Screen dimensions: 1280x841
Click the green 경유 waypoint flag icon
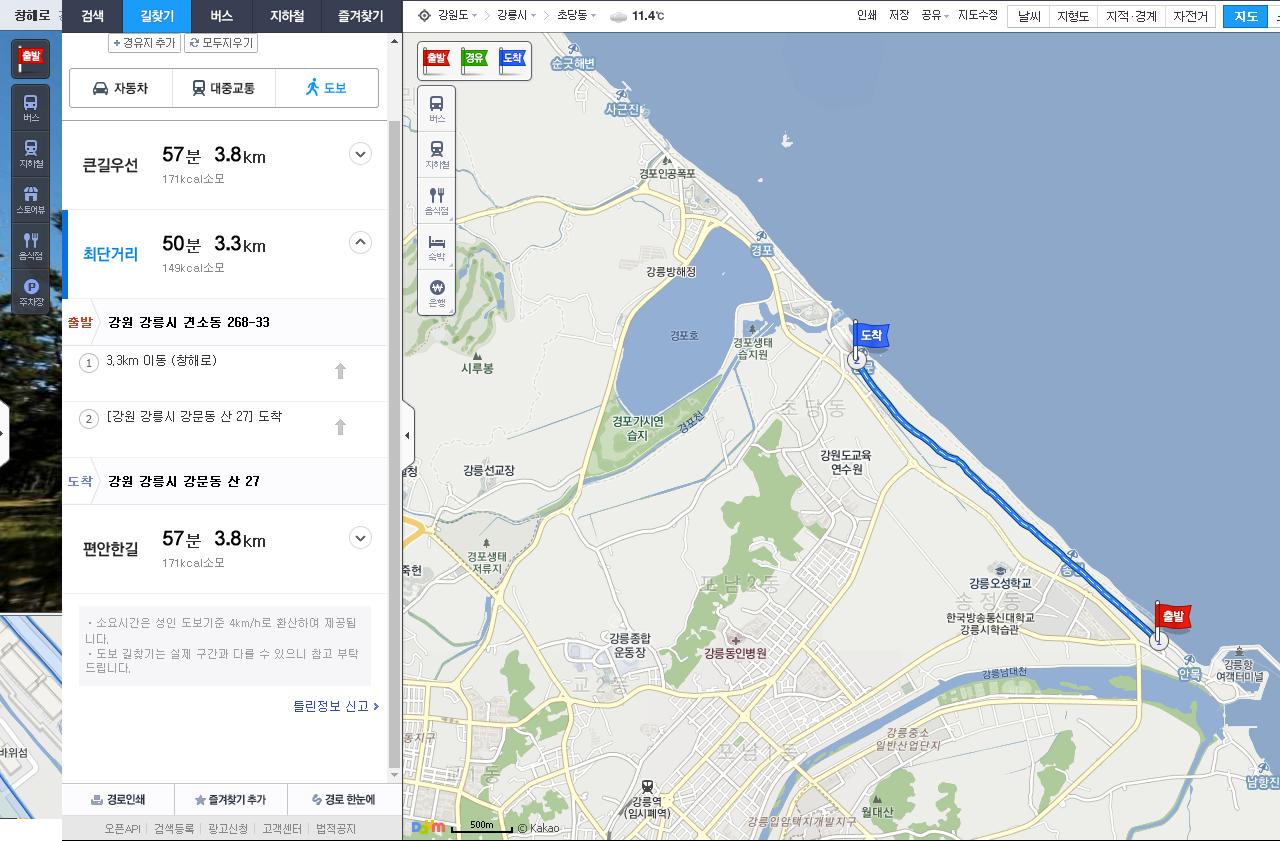point(474,60)
